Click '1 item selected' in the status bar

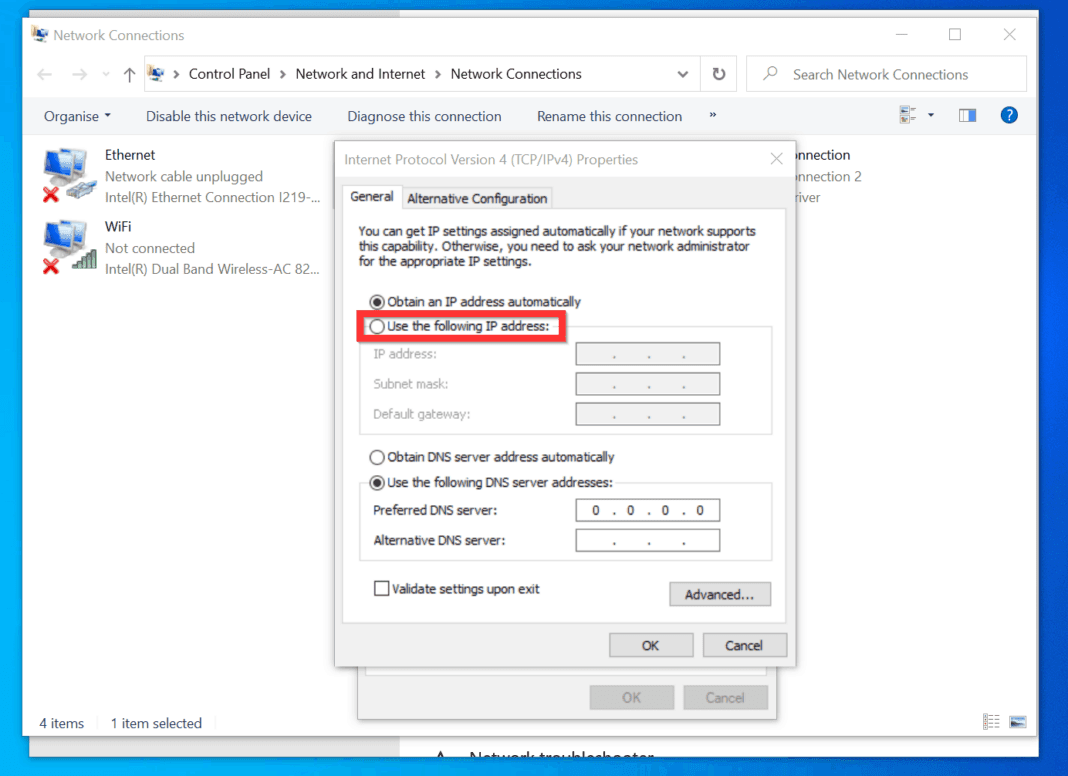156,723
